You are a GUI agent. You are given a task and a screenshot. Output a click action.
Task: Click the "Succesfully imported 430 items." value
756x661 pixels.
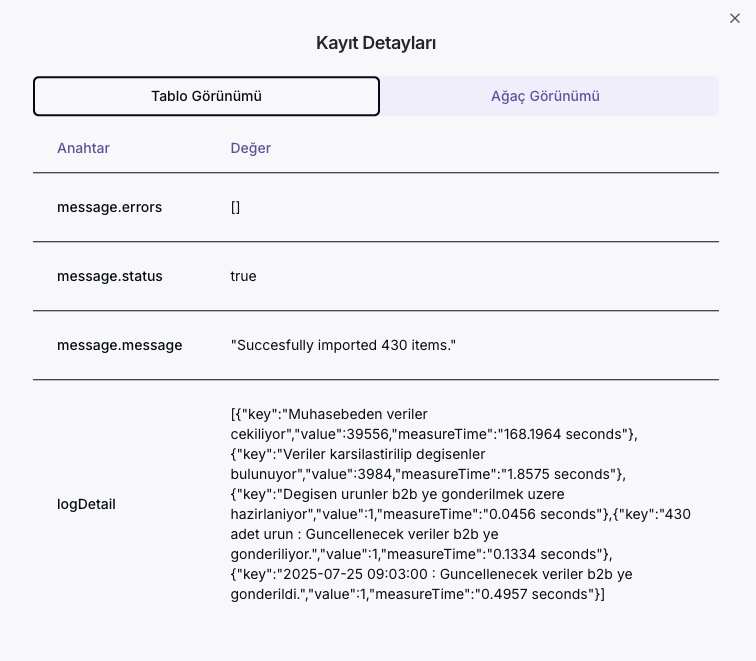[343, 345]
